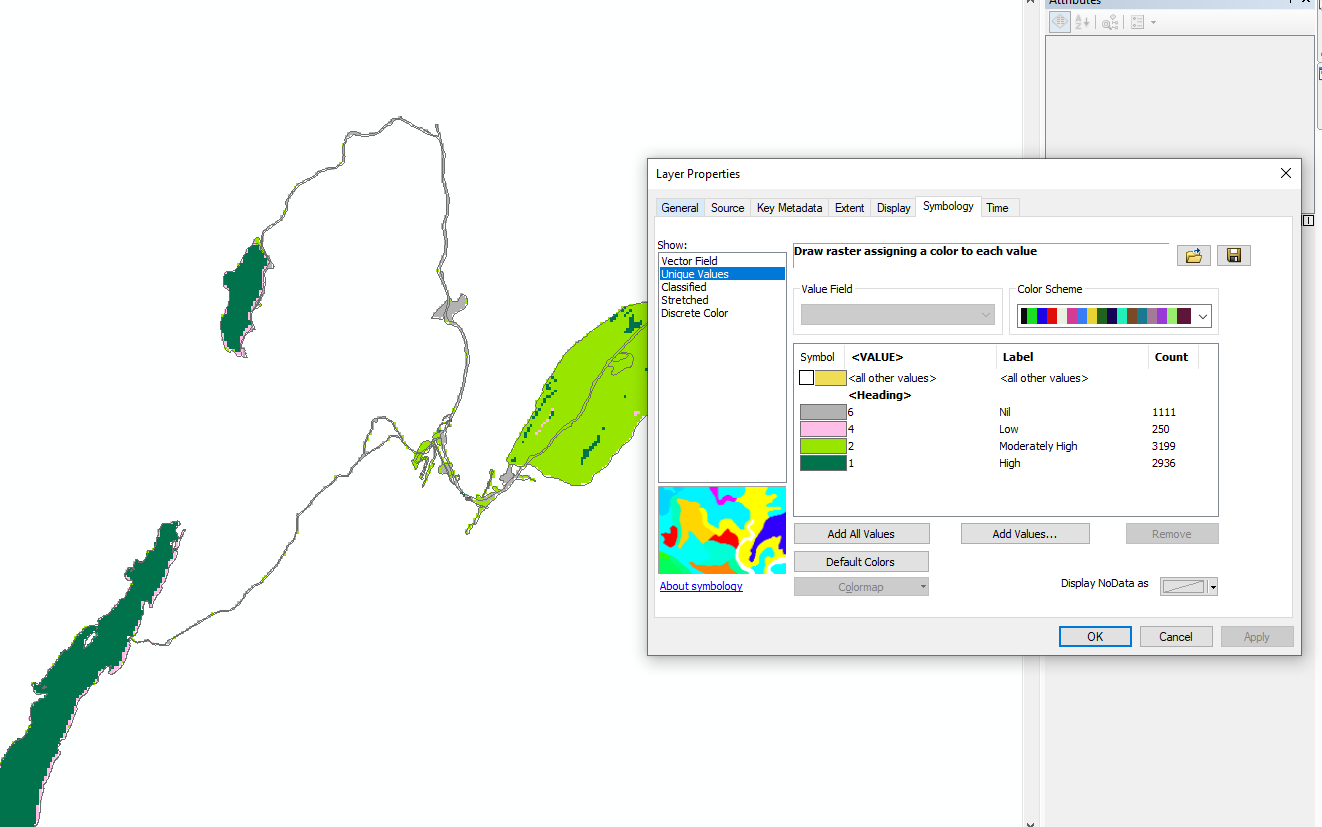The image size is (1322, 827).
Task: Click the light green swatch for value 2
Action: (x=823, y=446)
